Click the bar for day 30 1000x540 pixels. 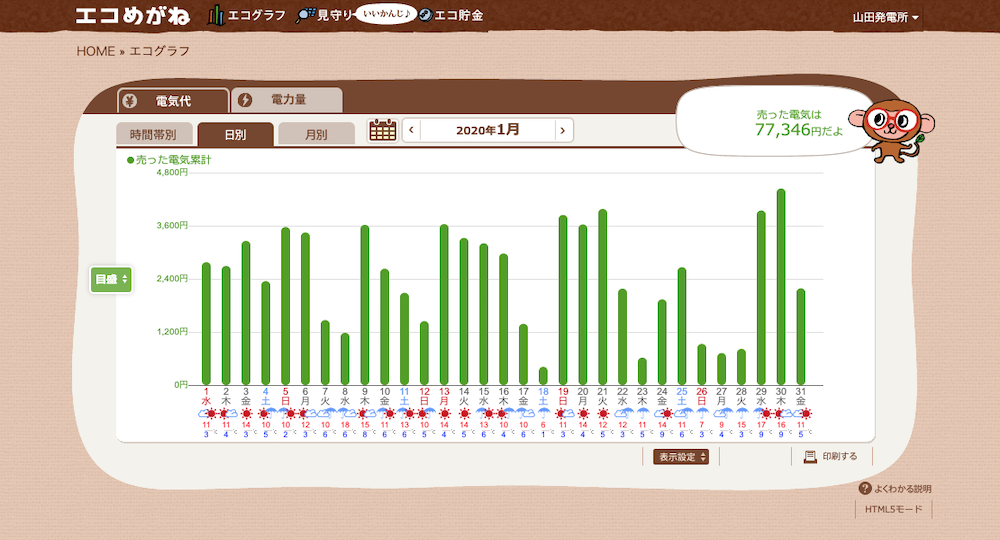tap(781, 287)
